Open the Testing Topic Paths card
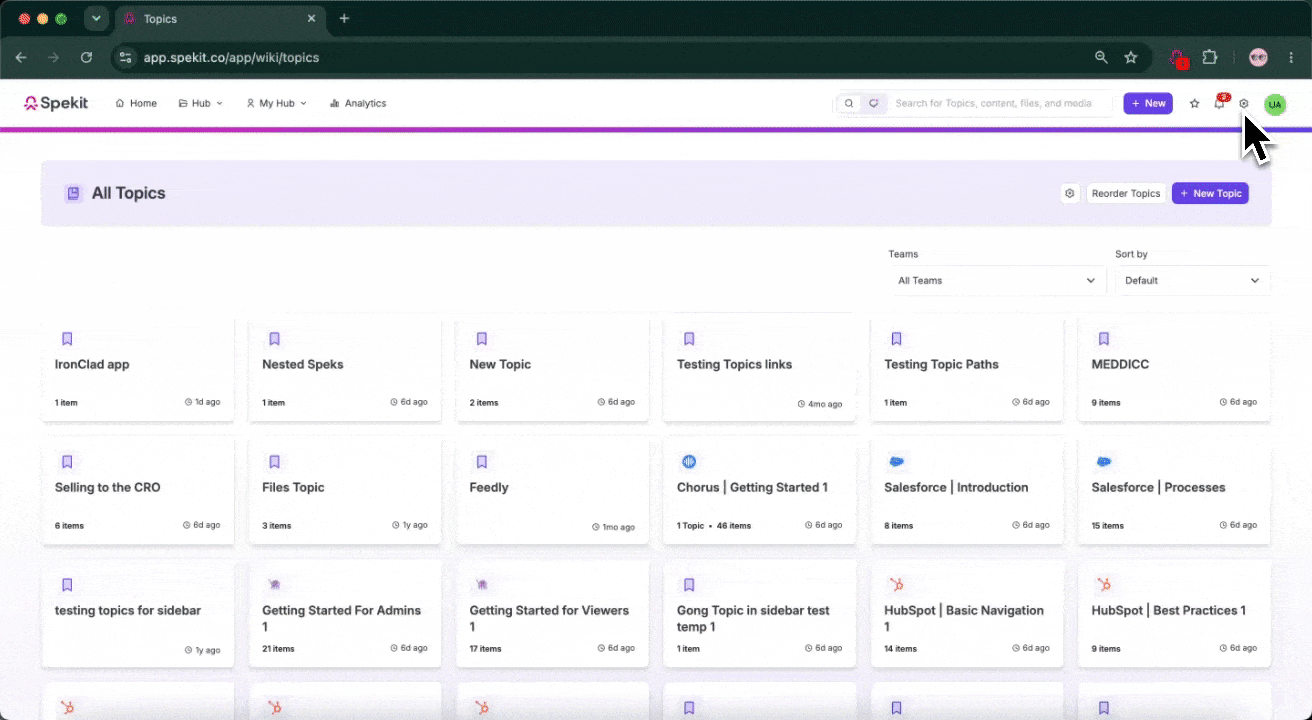The image size is (1312, 720). coord(967,369)
